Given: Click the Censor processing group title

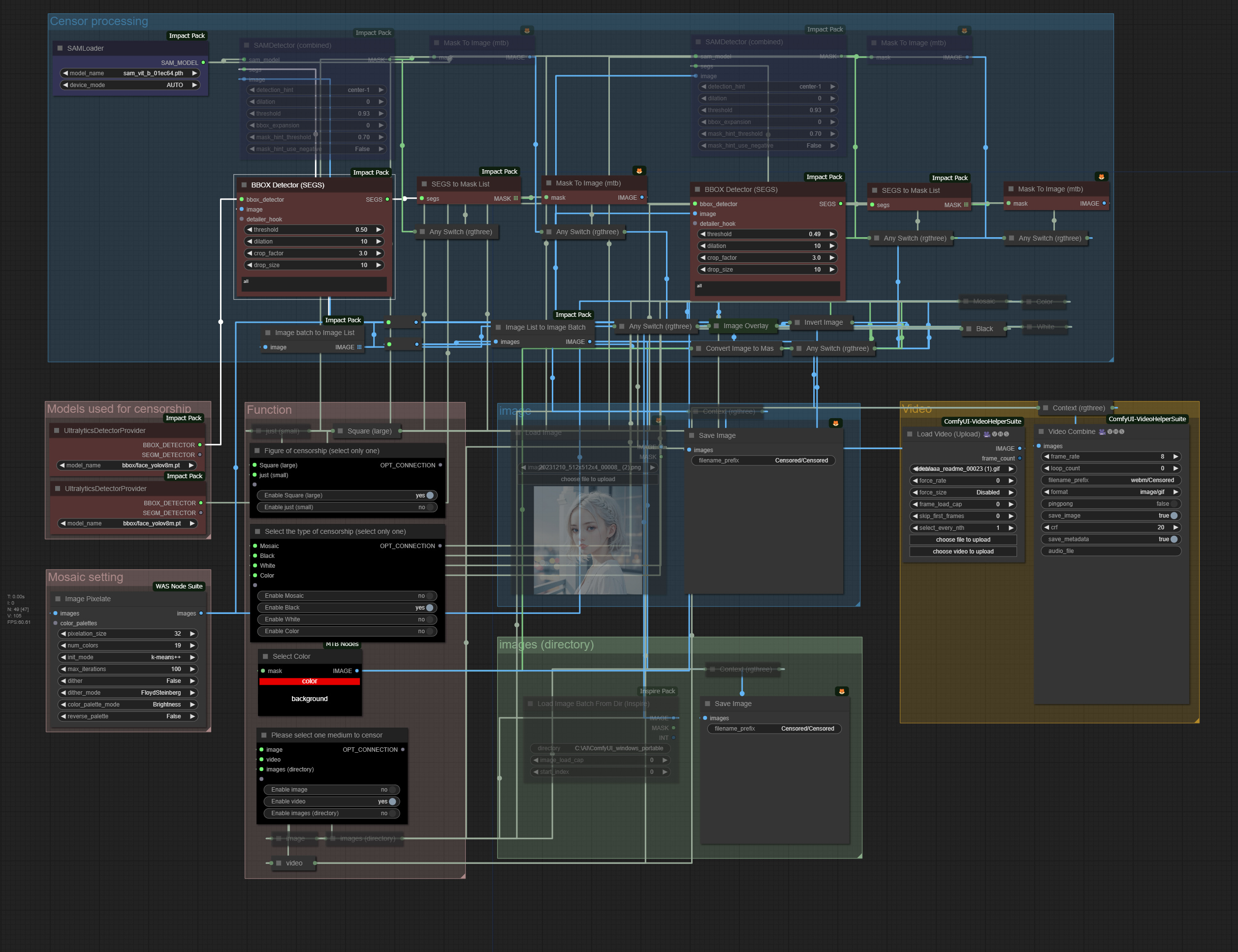Looking at the screenshot, I should 99,21.
